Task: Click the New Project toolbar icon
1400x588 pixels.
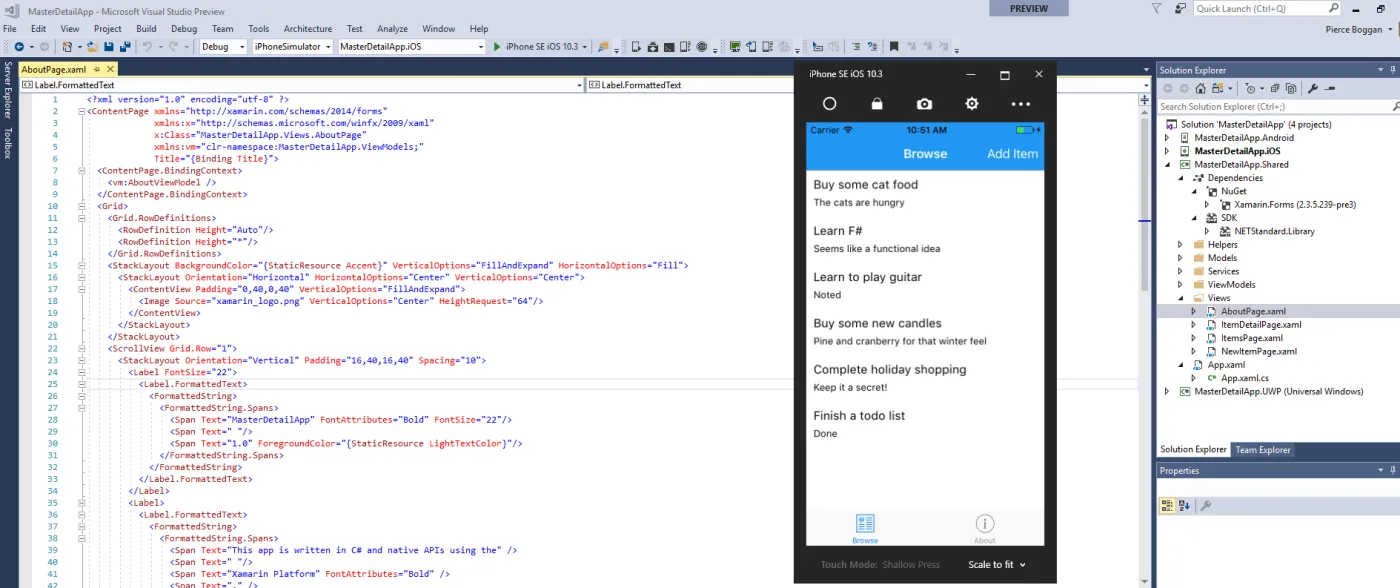Action: pos(67,47)
